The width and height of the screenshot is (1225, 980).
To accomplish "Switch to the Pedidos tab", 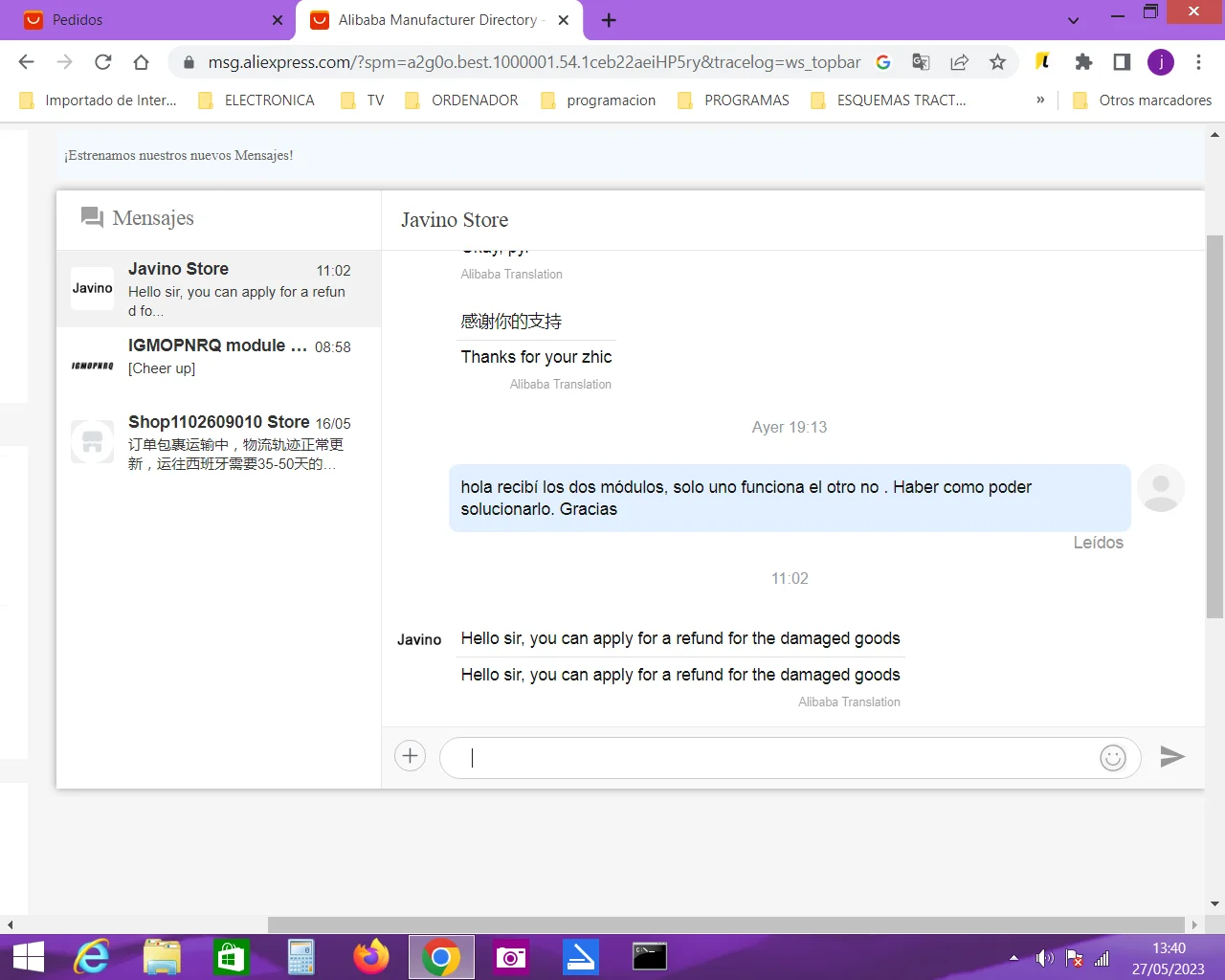I will point(148,20).
